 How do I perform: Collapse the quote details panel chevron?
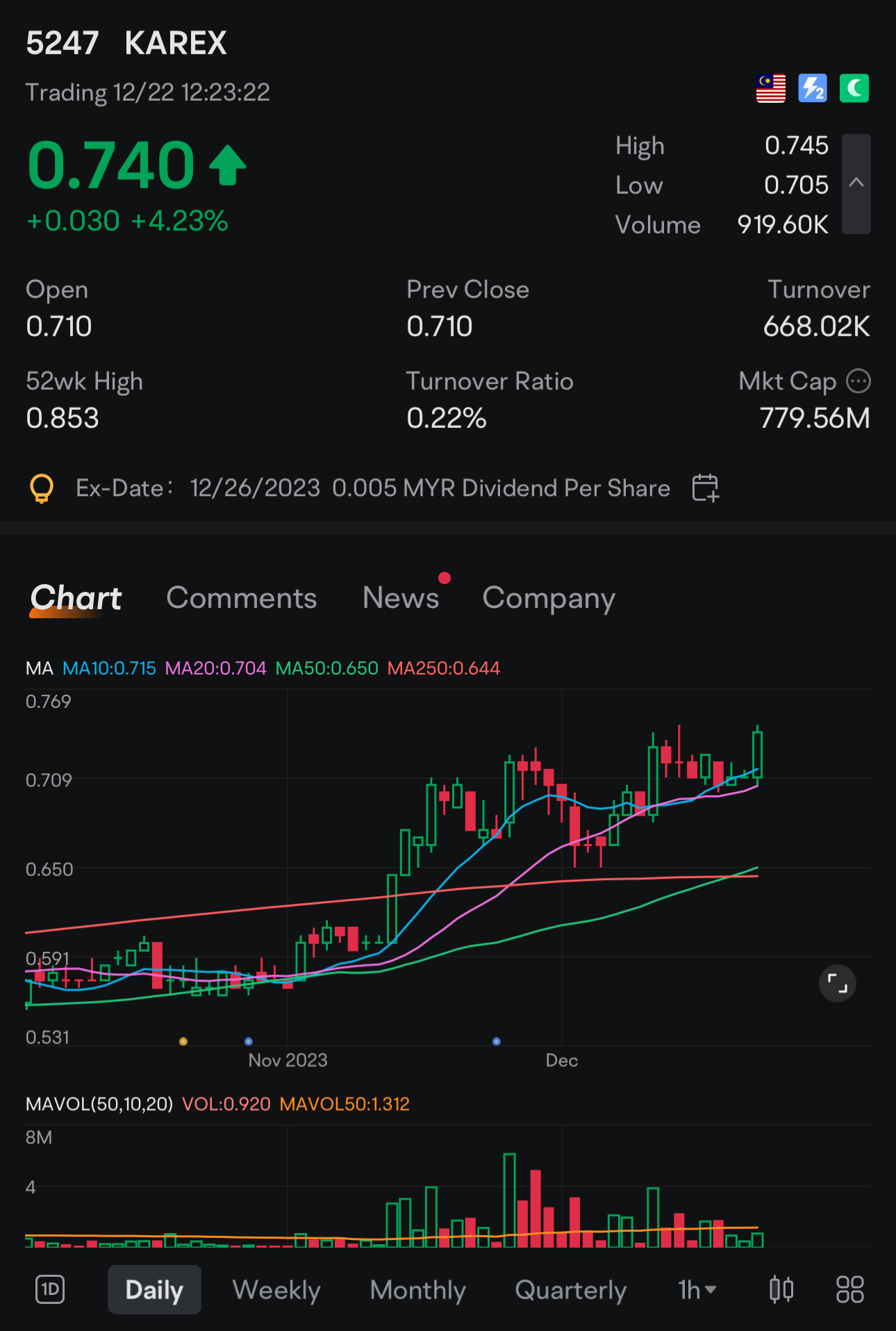coord(856,184)
